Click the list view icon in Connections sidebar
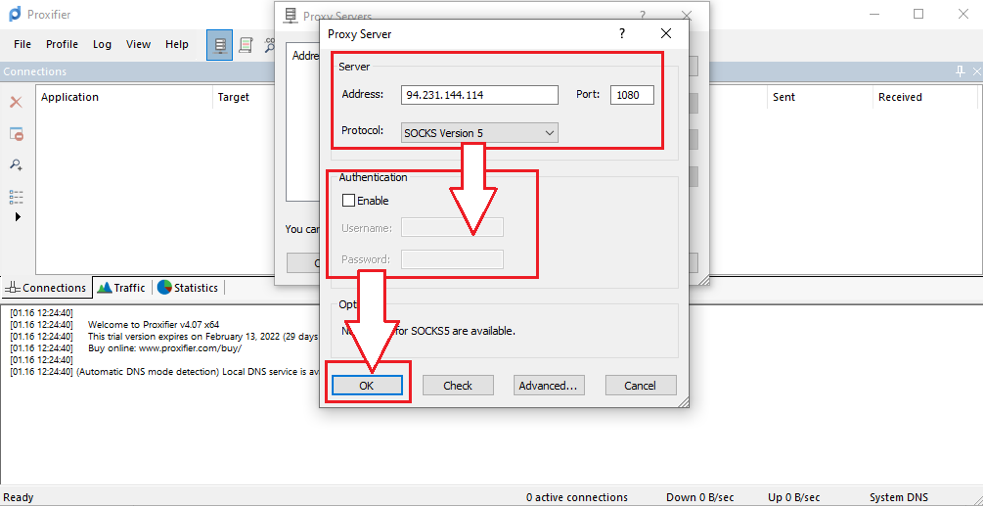This screenshot has height=506, width=983. (x=16, y=197)
